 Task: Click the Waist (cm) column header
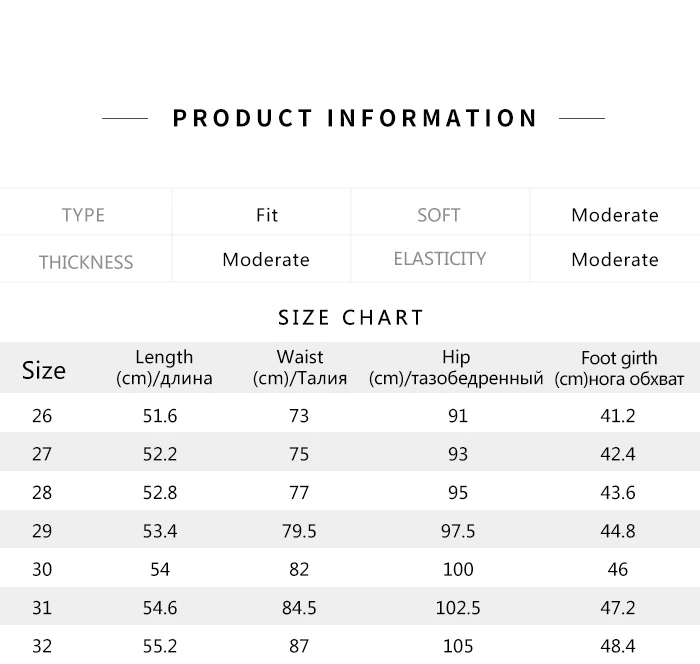click(x=300, y=367)
